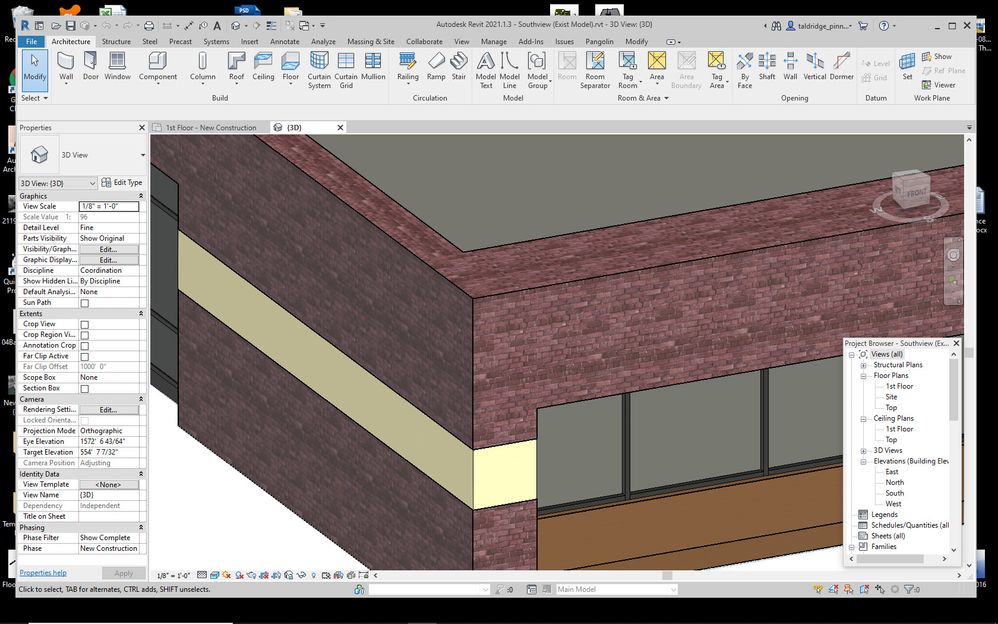Select the Area tool
The width and height of the screenshot is (998, 624).
click(x=657, y=67)
